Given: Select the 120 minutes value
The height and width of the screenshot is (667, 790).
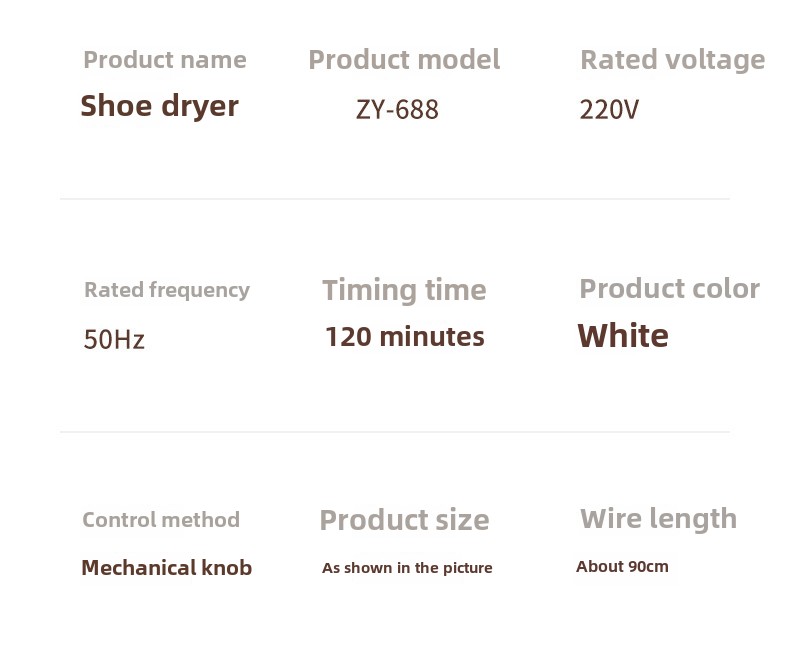Looking at the screenshot, I should [405, 337].
